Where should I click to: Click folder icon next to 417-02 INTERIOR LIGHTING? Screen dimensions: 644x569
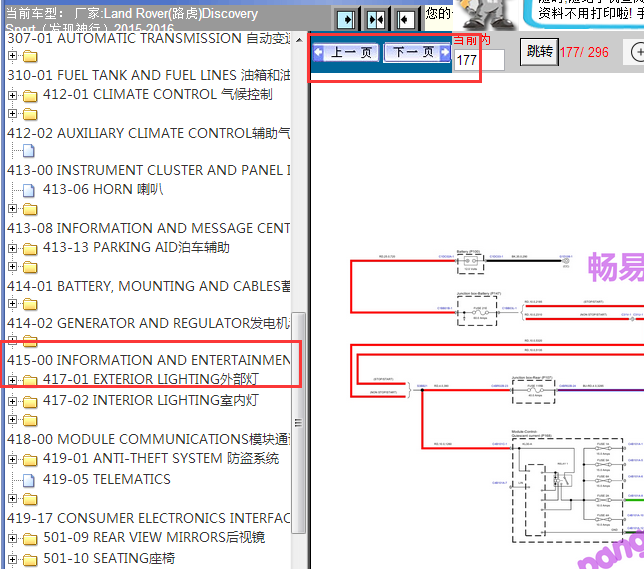point(30,401)
